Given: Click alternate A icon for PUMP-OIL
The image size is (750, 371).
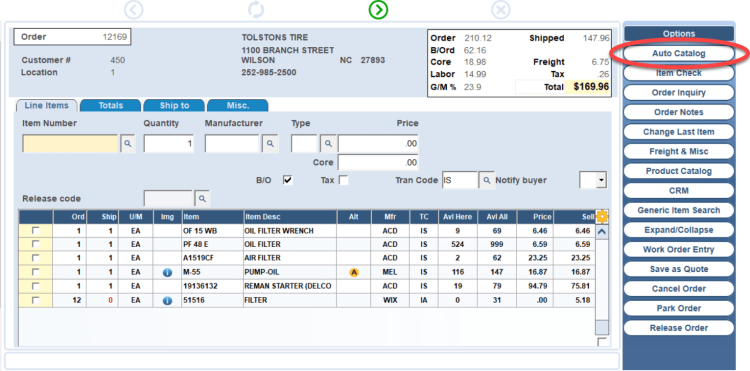Looking at the screenshot, I should (353, 273).
